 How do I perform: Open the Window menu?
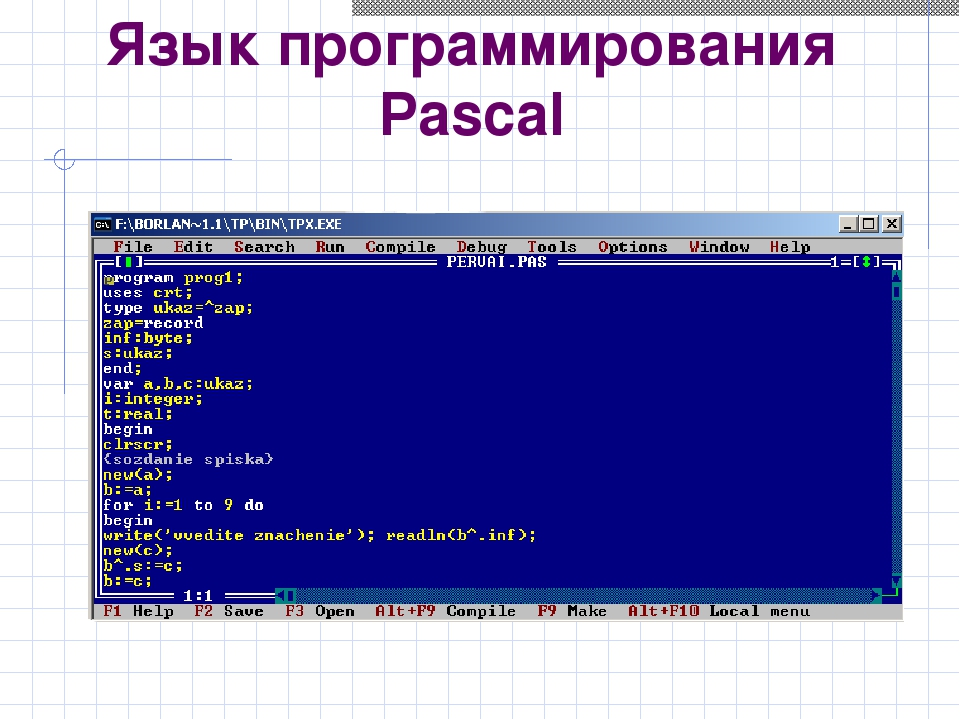pyautogui.click(x=719, y=247)
